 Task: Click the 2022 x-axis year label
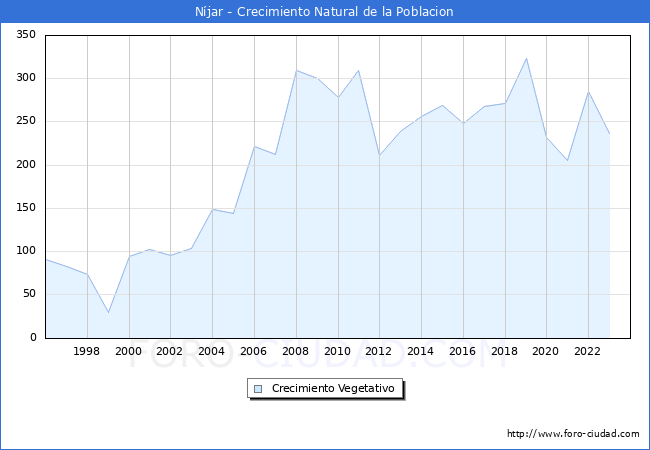click(588, 351)
